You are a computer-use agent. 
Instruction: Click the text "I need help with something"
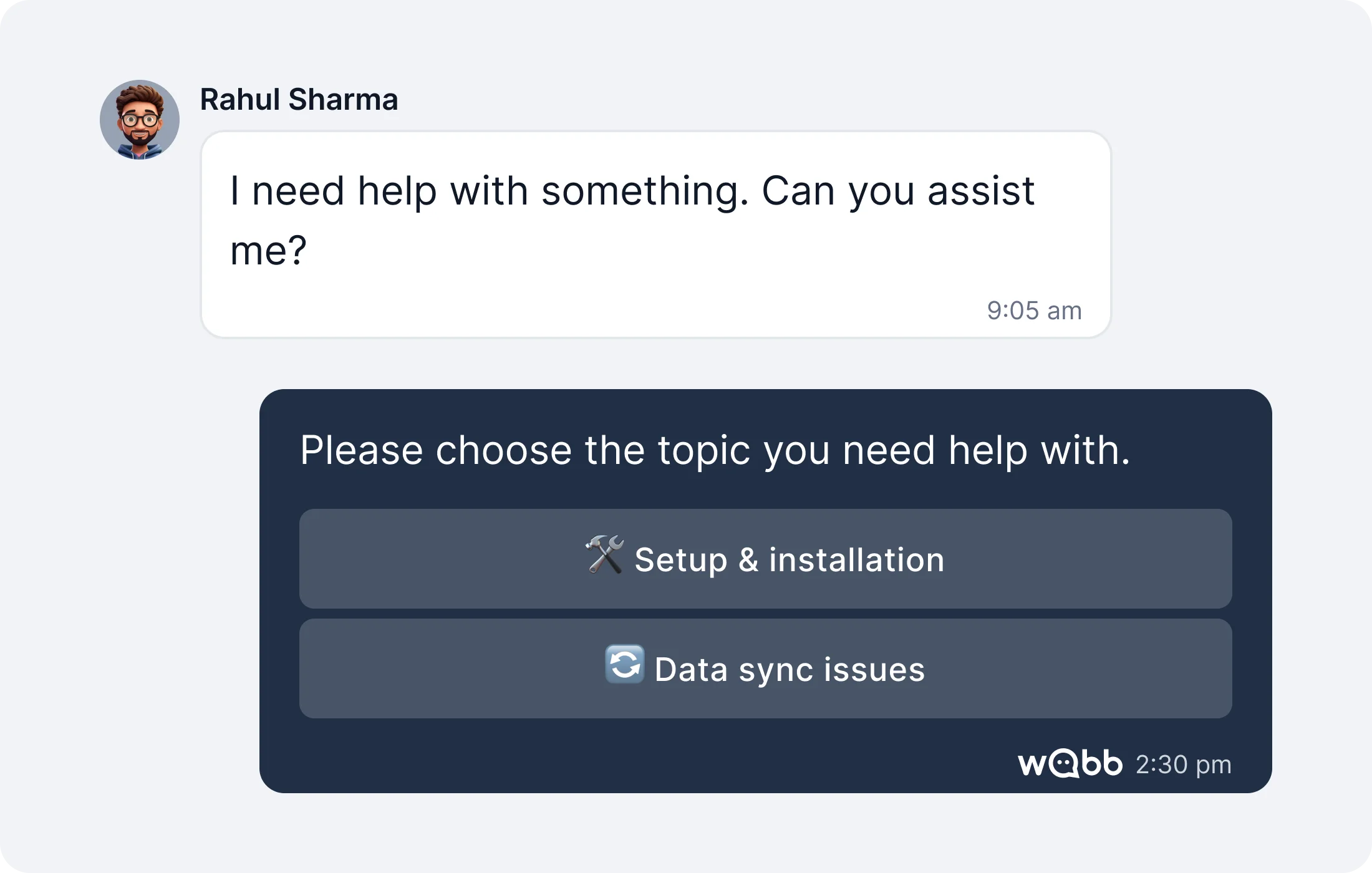(x=489, y=191)
